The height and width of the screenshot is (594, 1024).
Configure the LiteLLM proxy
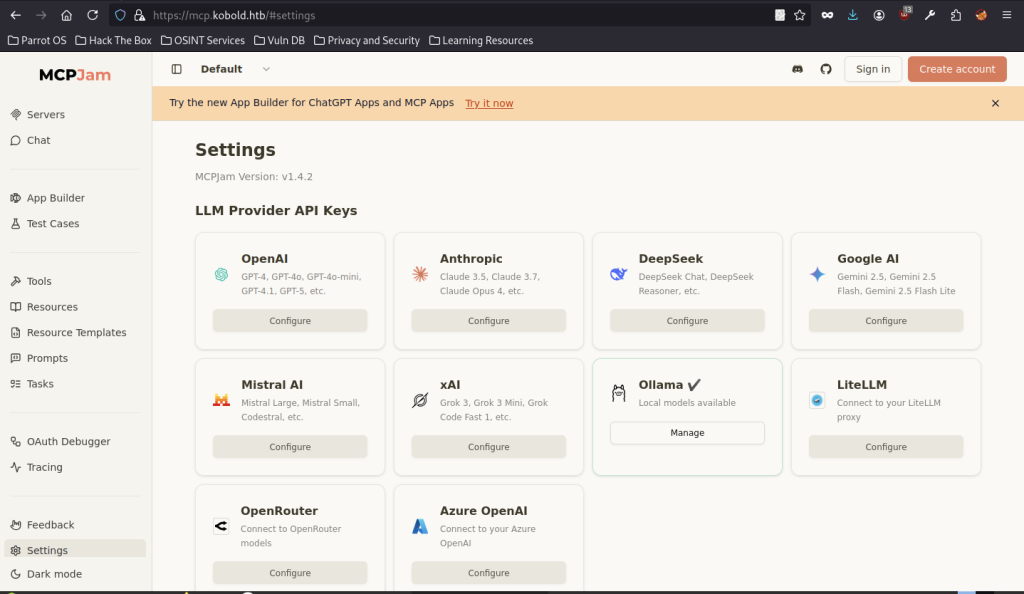(886, 446)
